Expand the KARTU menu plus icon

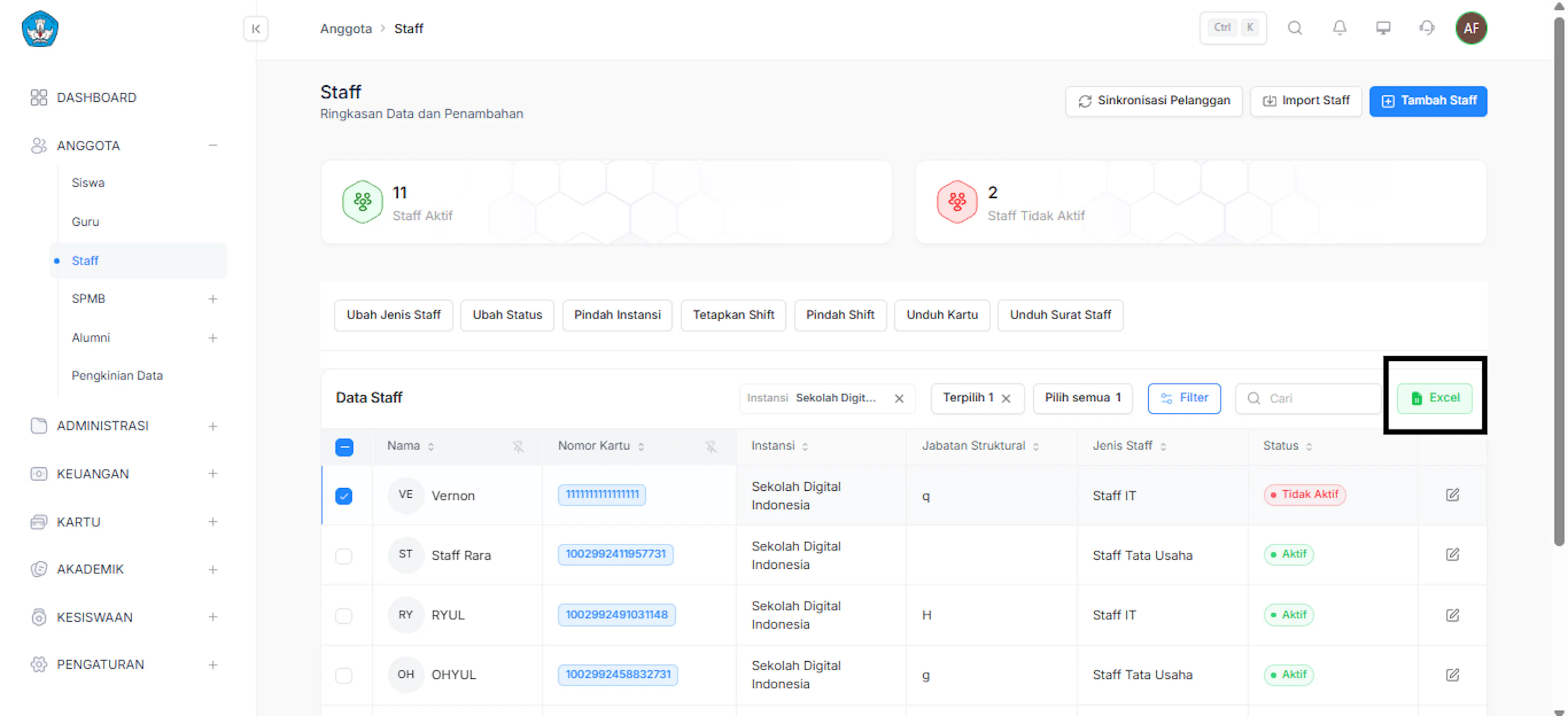click(x=212, y=521)
